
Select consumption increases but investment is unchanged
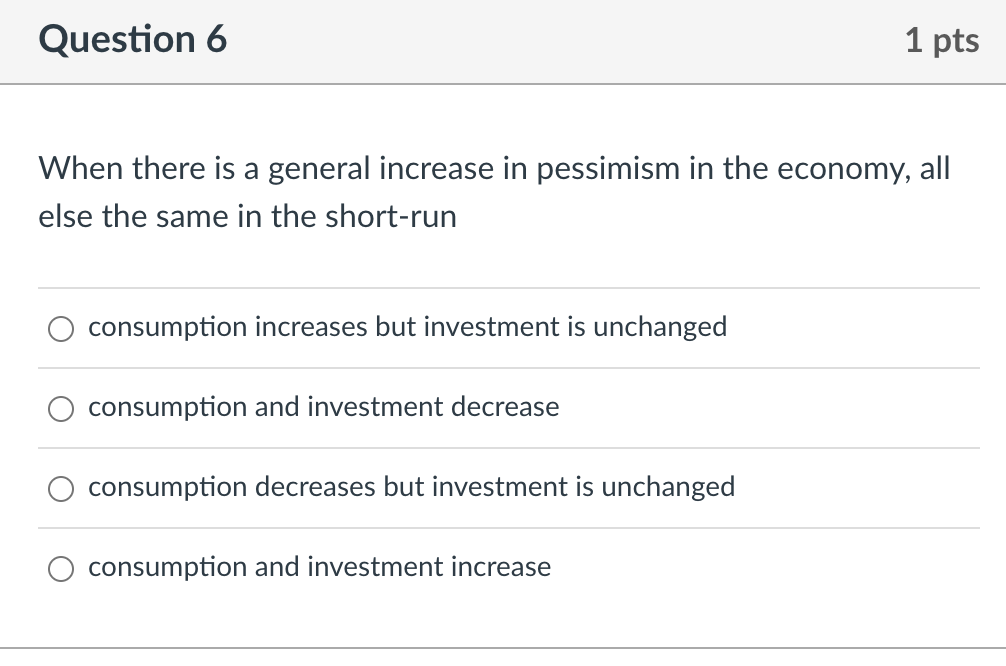point(61,328)
